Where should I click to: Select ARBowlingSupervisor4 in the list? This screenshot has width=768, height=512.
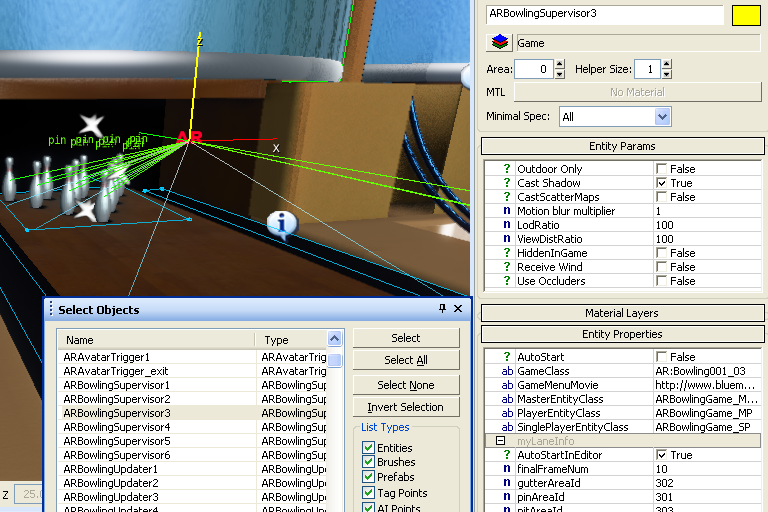192,427
